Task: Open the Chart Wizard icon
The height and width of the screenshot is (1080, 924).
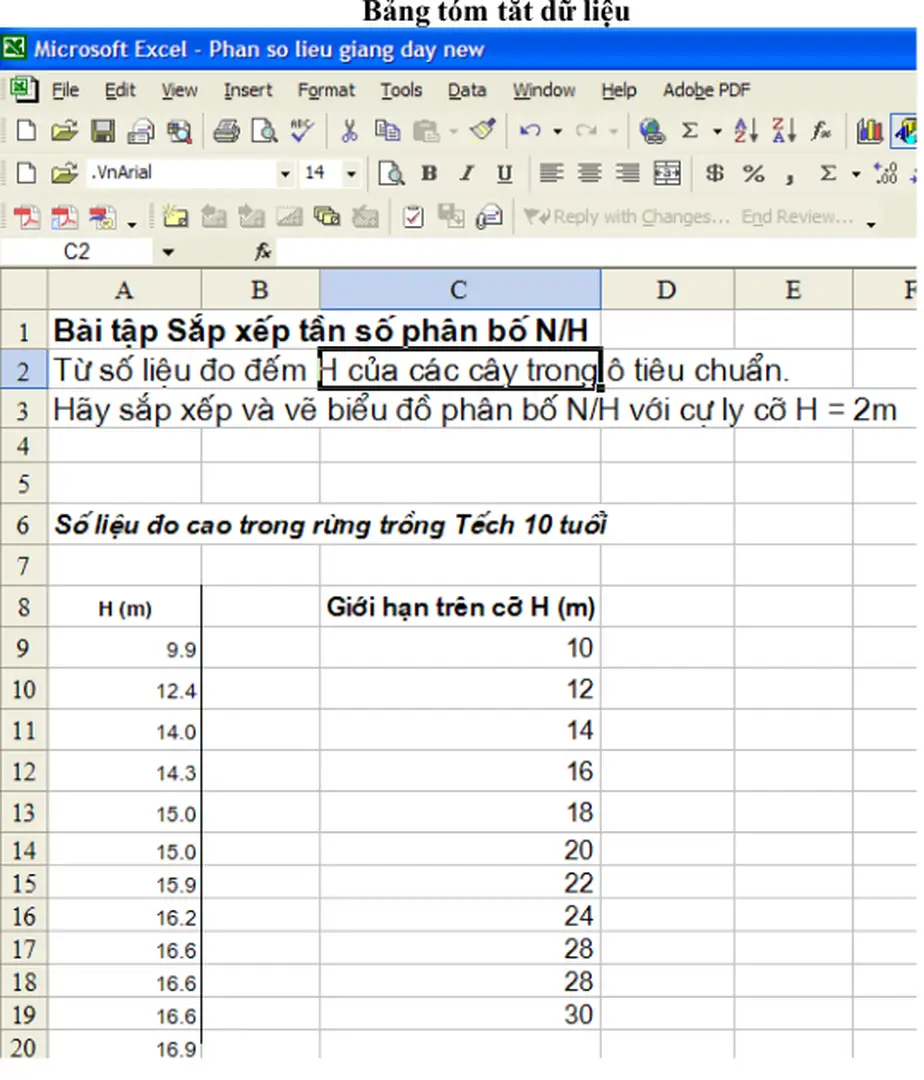Action: tap(870, 131)
